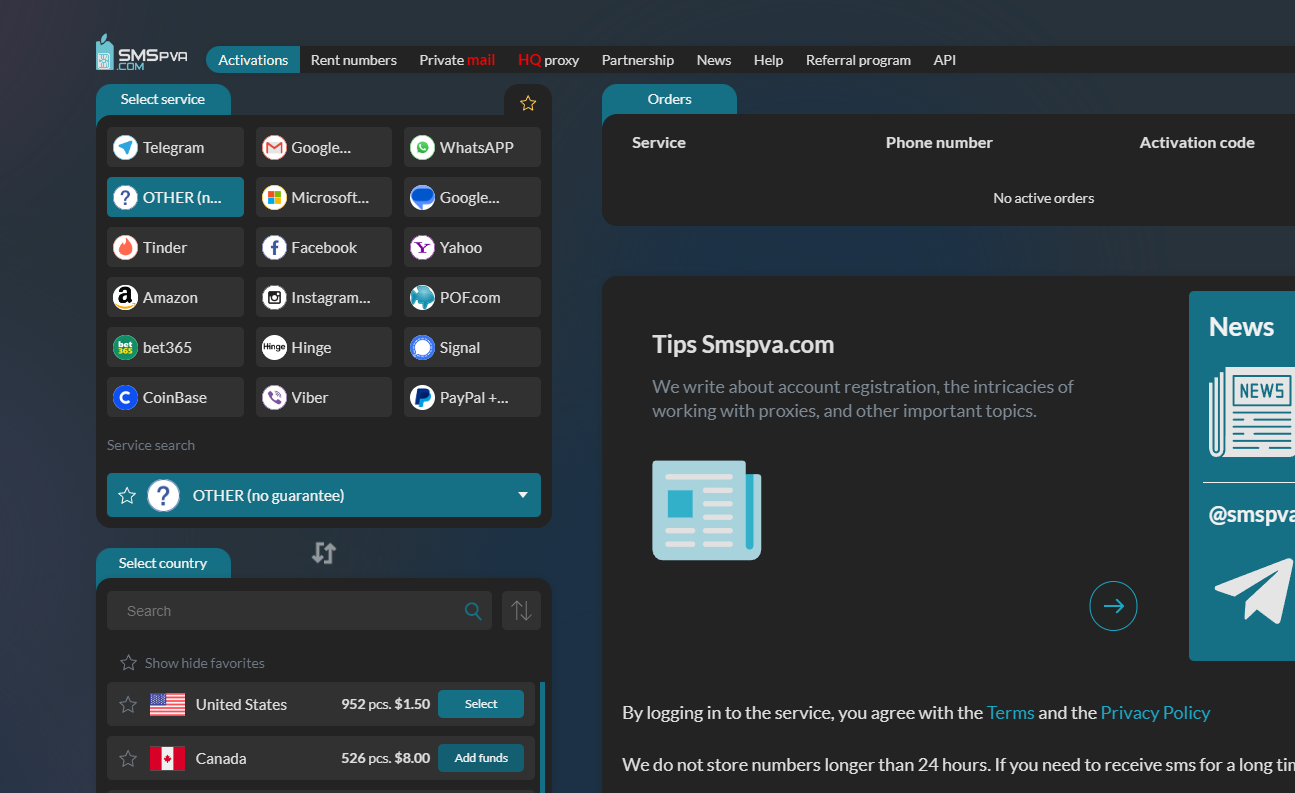Choose the Google Messages tile with the blue bubble icon
The height and width of the screenshot is (793, 1295).
(x=472, y=197)
